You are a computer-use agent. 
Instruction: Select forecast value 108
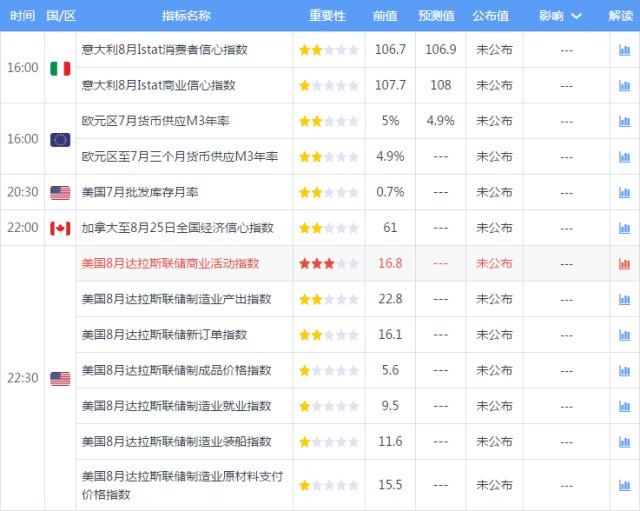[x=440, y=85]
